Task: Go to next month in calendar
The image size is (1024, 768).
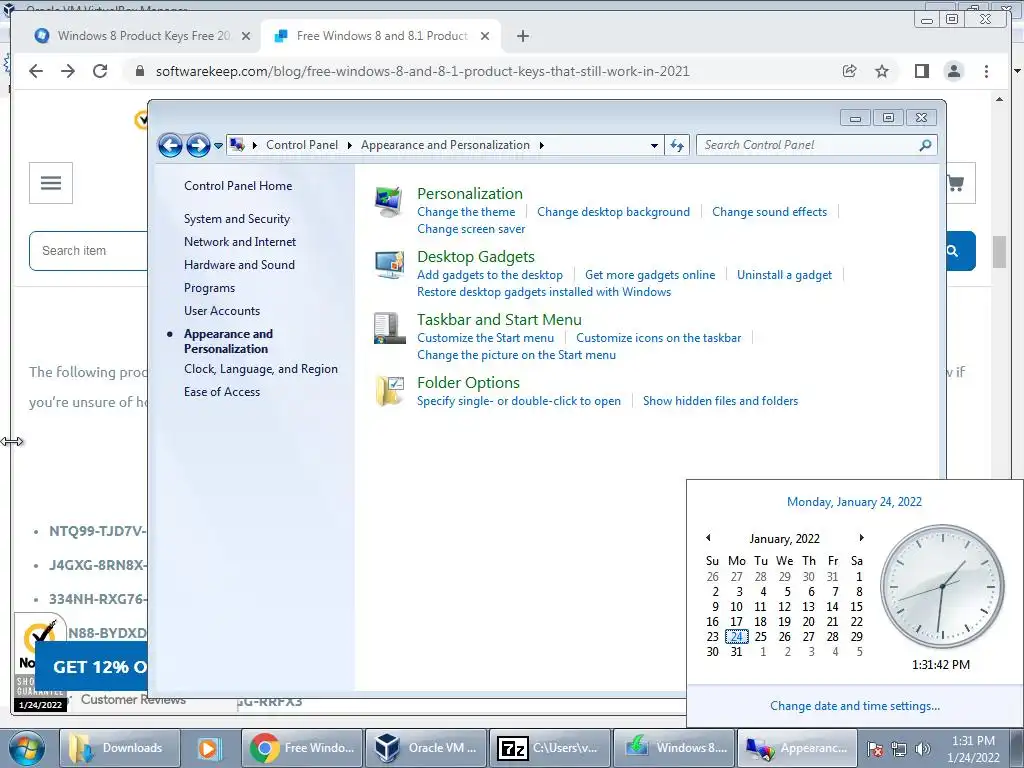Action: (x=861, y=537)
